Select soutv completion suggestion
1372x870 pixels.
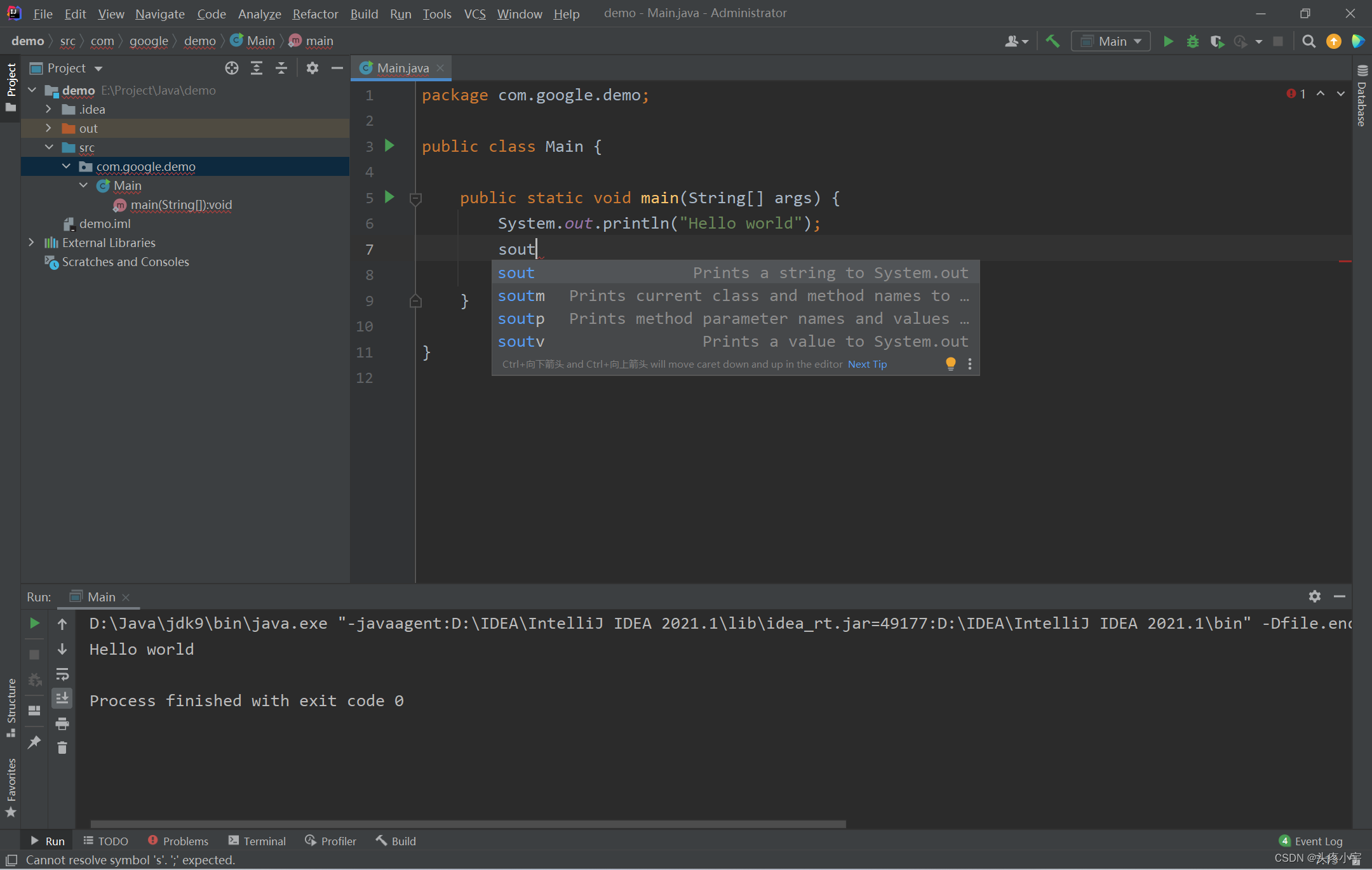point(521,342)
